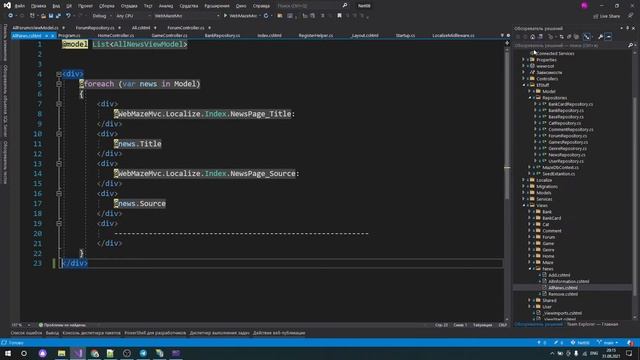The height and width of the screenshot is (360, 640).
Task: Select Remove.cshtml under the News folder
Action: (563, 294)
